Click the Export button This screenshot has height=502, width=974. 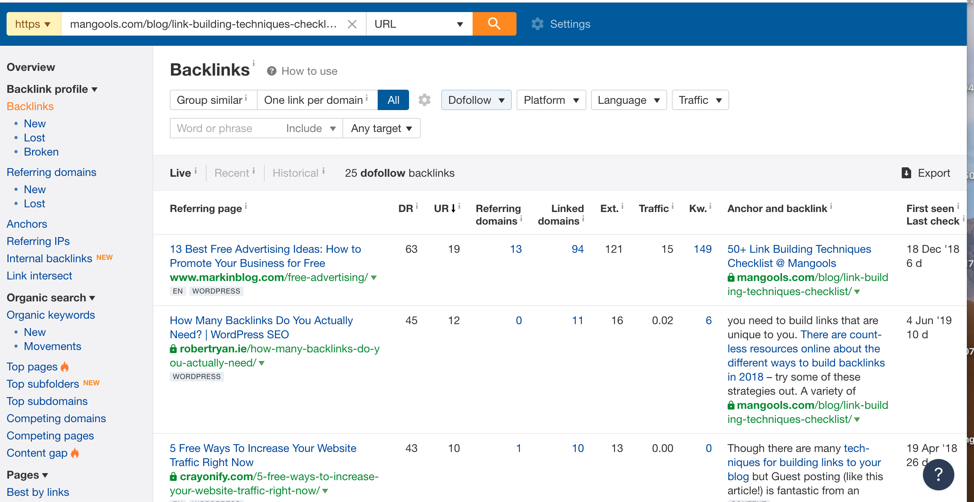(926, 173)
